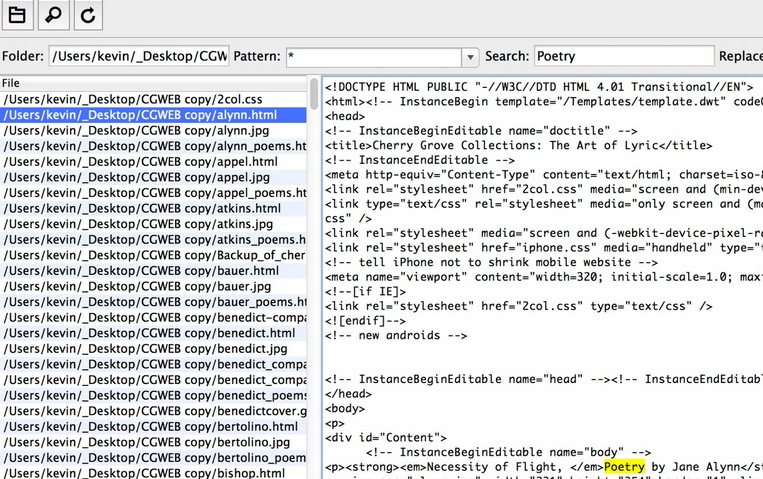Select the bertolino_poem file row
This screenshot has height=479, width=763.
click(x=153, y=458)
